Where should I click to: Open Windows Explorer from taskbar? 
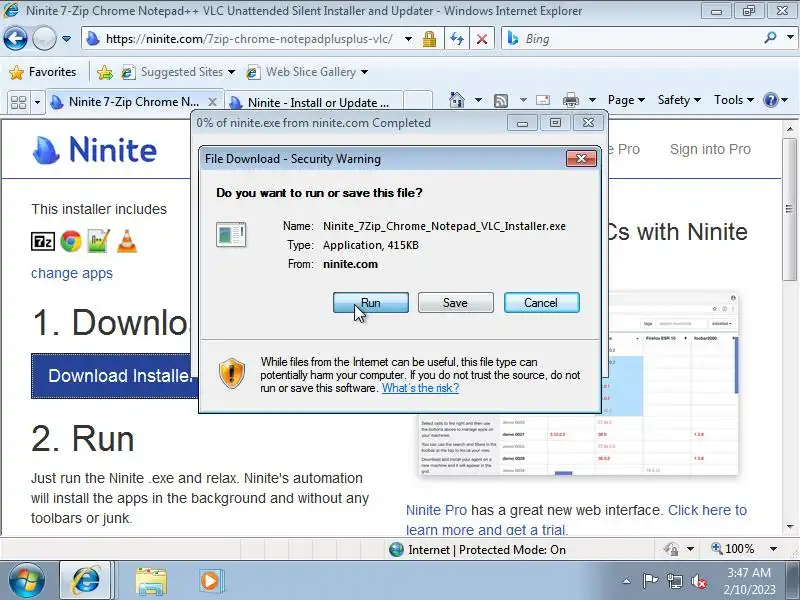click(x=151, y=581)
